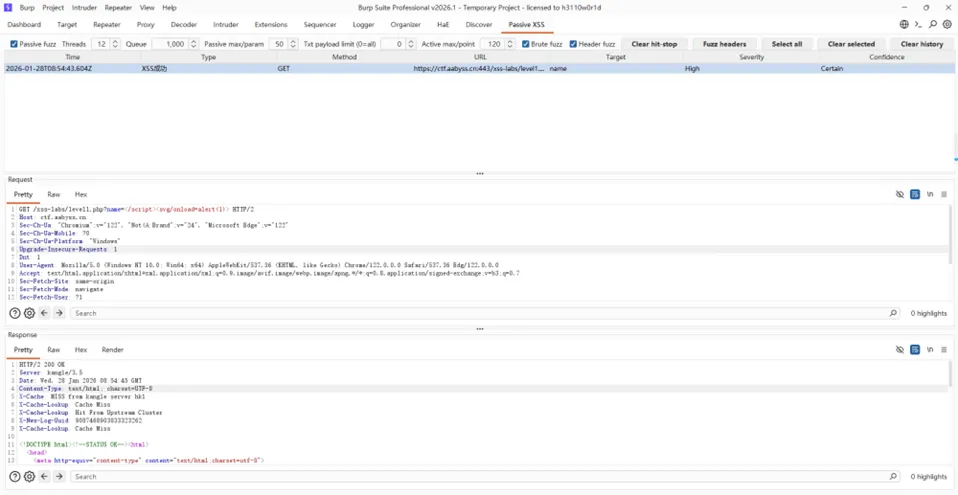Toggle hide non-printable icon in Response panel
The height and width of the screenshot is (495, 958).
tap(899, 350)
